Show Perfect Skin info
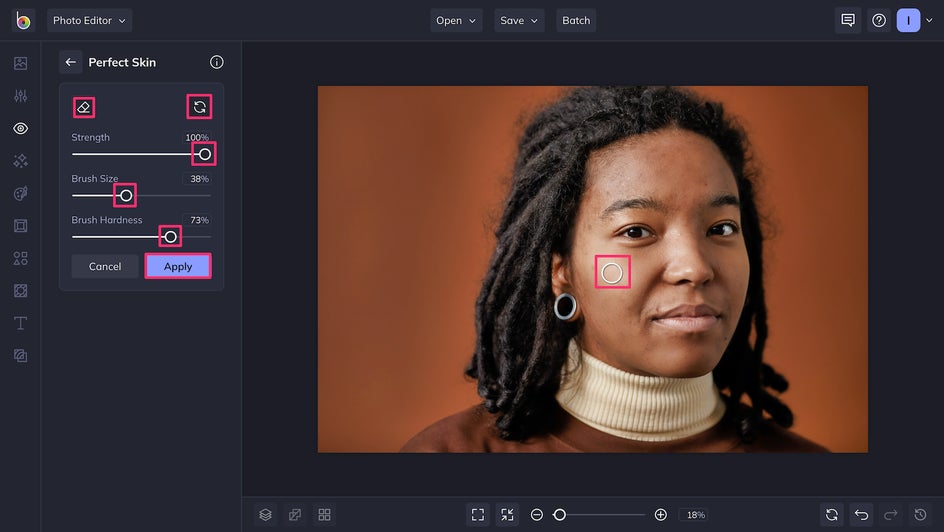 [x=217, y=62]
